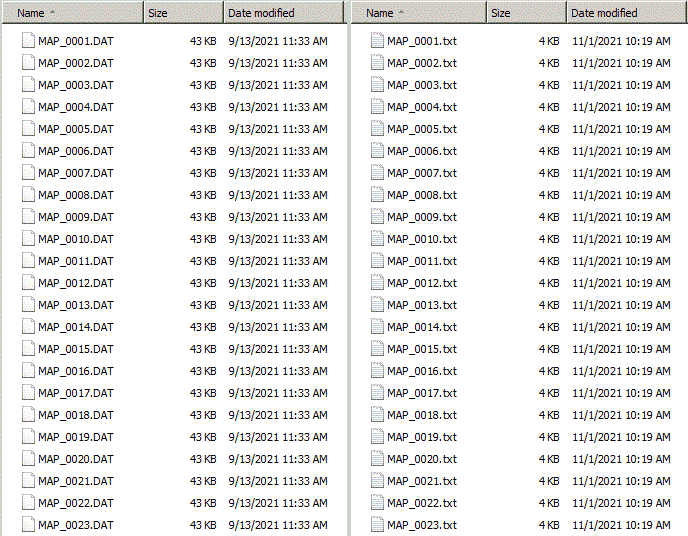Image resolution: width=688 pixels, height=536 pixels.
Task: Click the MAP_0018.txt text file icon
Action: 377,415
